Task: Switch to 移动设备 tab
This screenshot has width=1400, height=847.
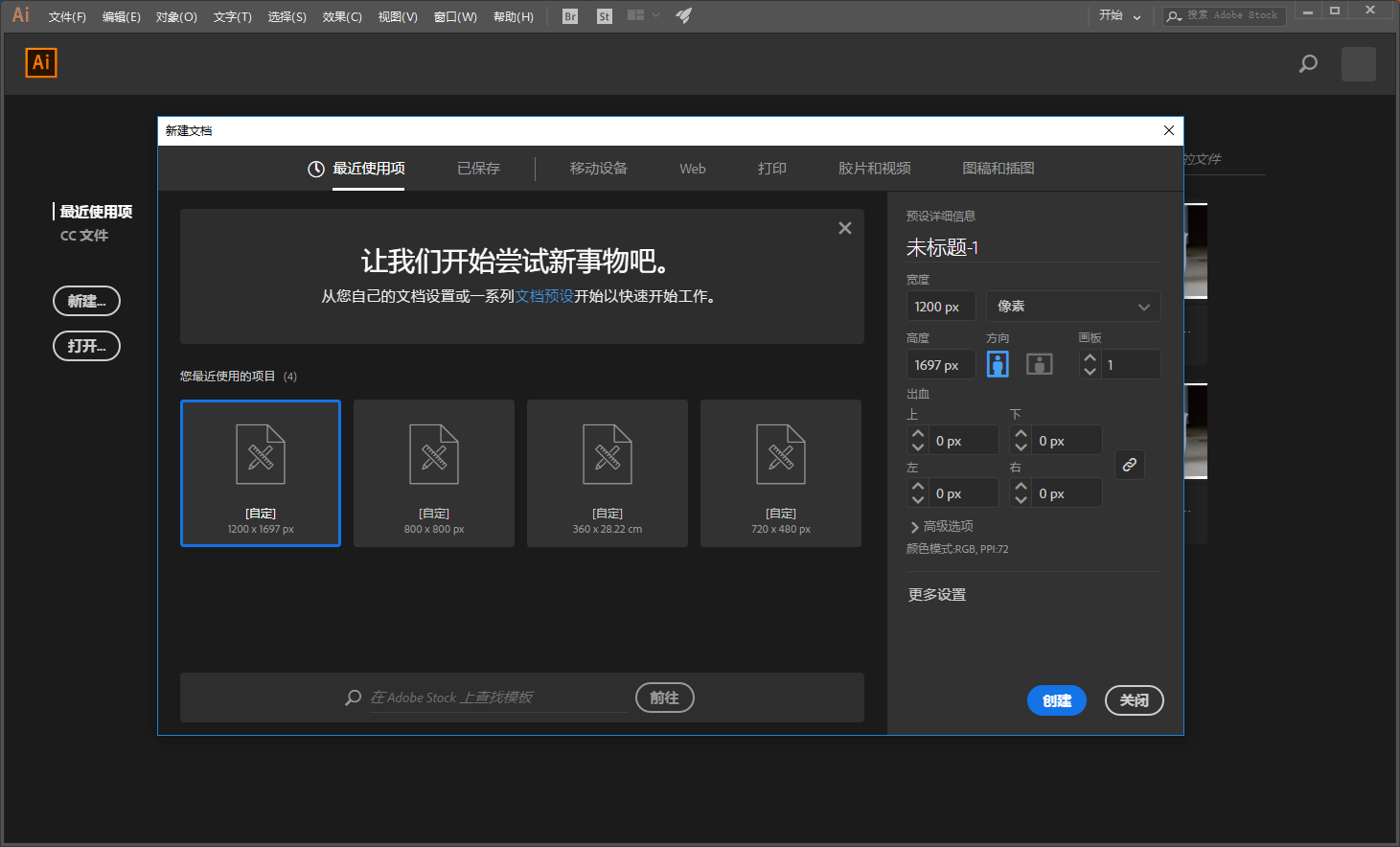Action: point(598,169)
